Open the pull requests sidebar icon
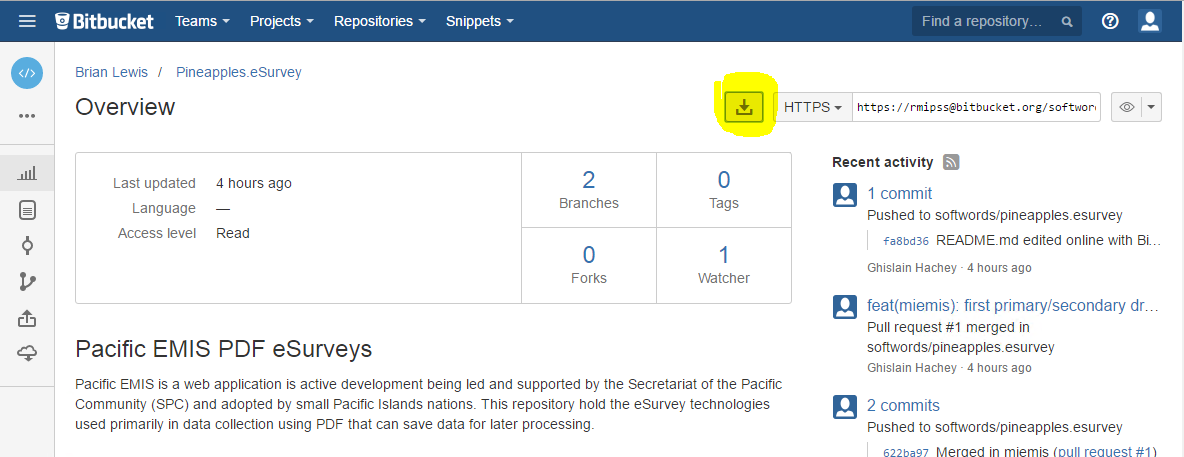Screen dimensions: 1184x457 27,318
